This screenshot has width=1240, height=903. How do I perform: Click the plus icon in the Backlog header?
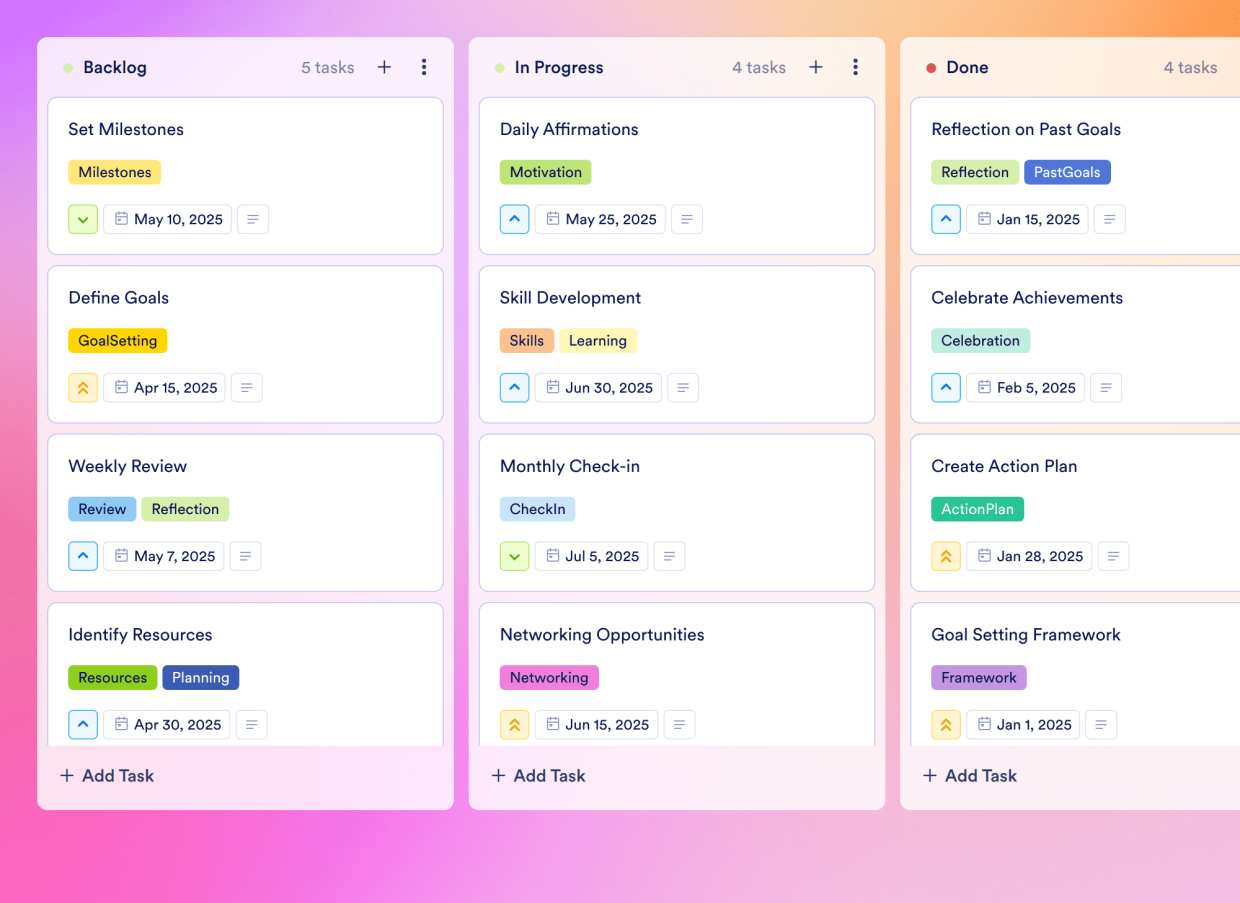[x=384, y=67]
